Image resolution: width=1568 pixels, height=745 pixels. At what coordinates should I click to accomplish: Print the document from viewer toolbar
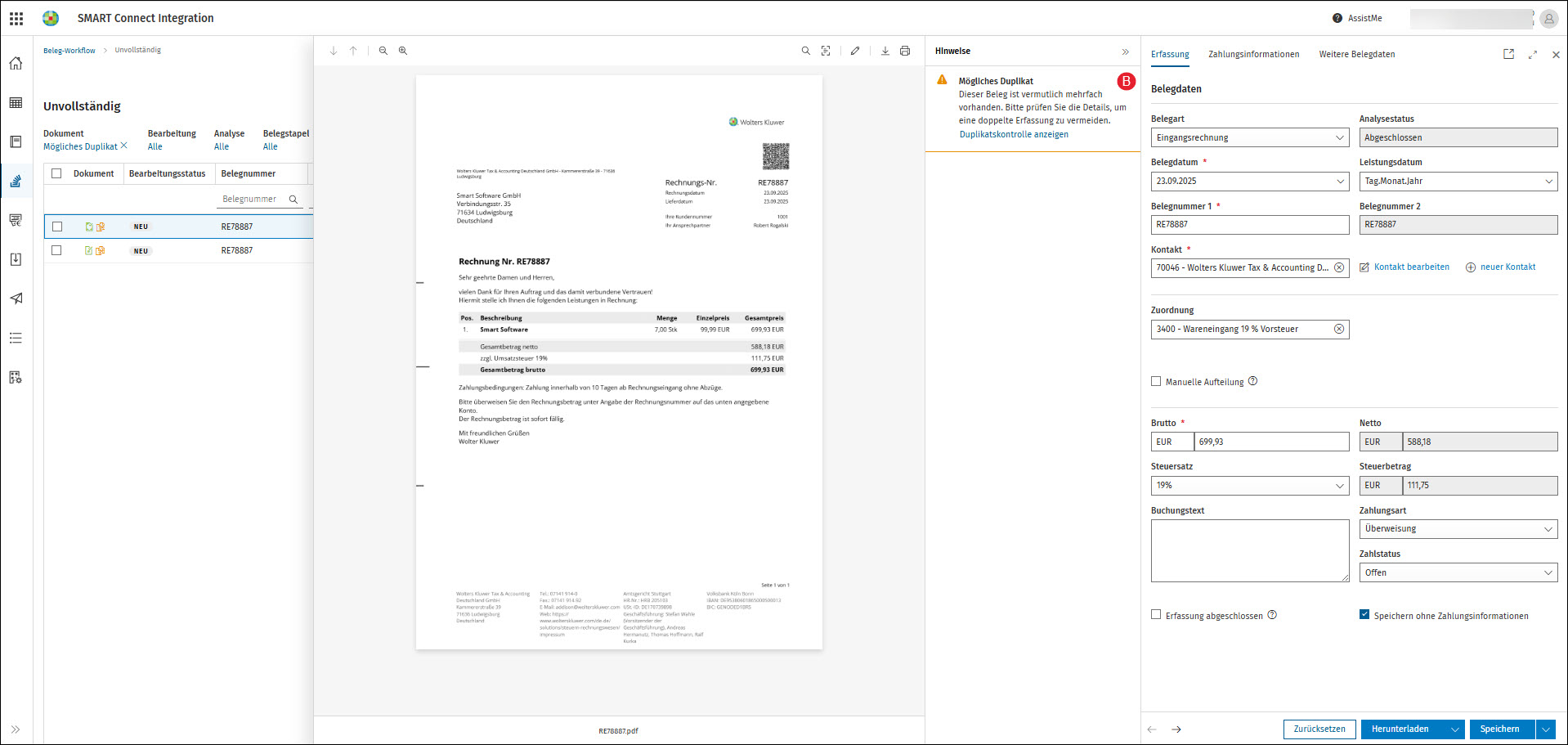[x=905, y=51]
